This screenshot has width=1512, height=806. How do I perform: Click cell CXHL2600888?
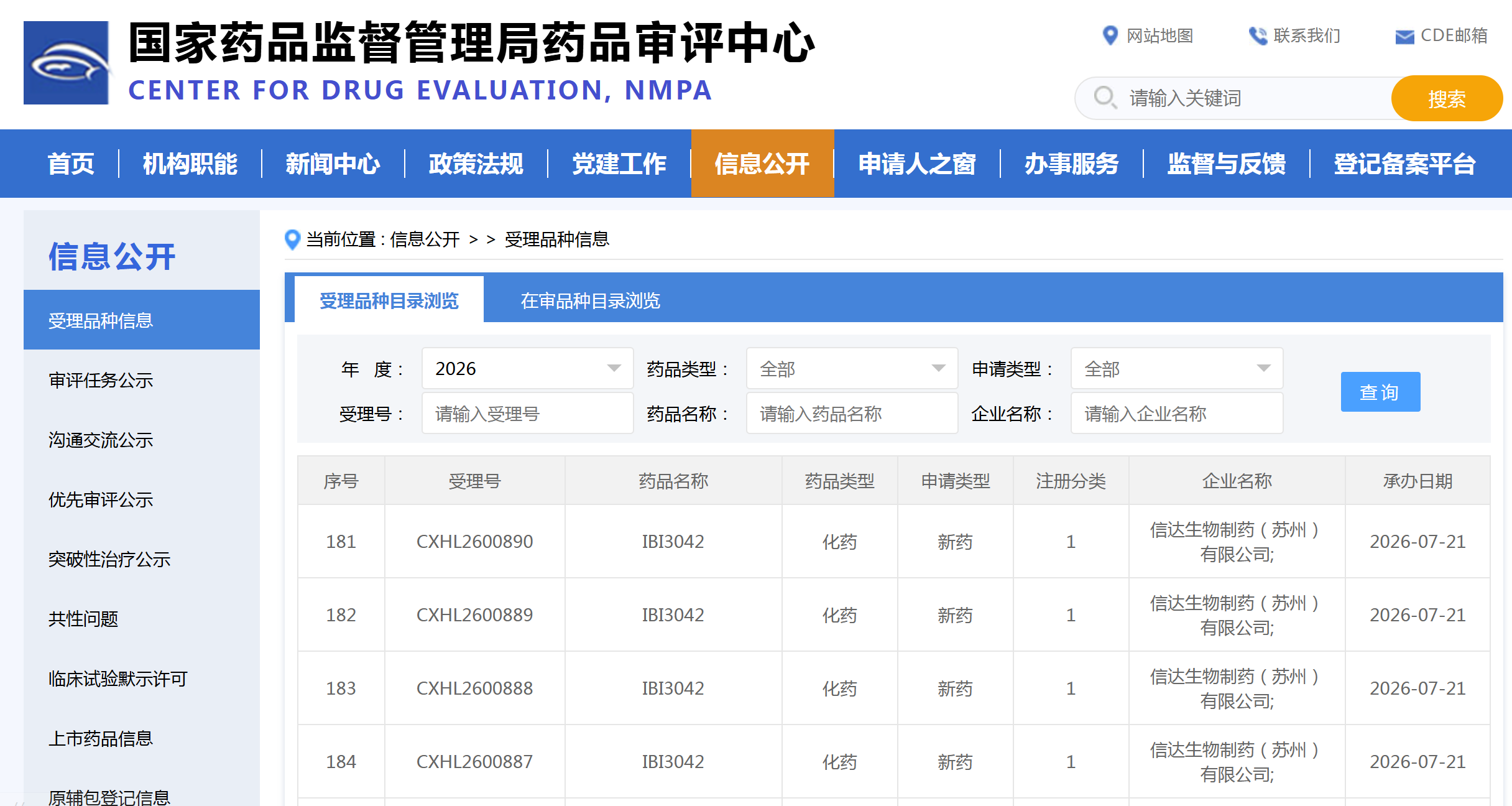tap(474, 688)
